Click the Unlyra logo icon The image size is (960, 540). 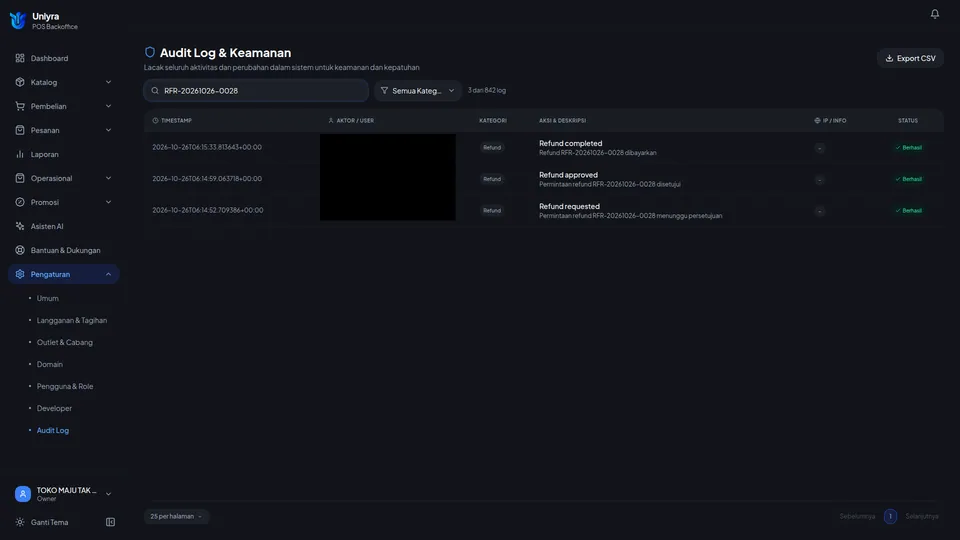(18, 20)
